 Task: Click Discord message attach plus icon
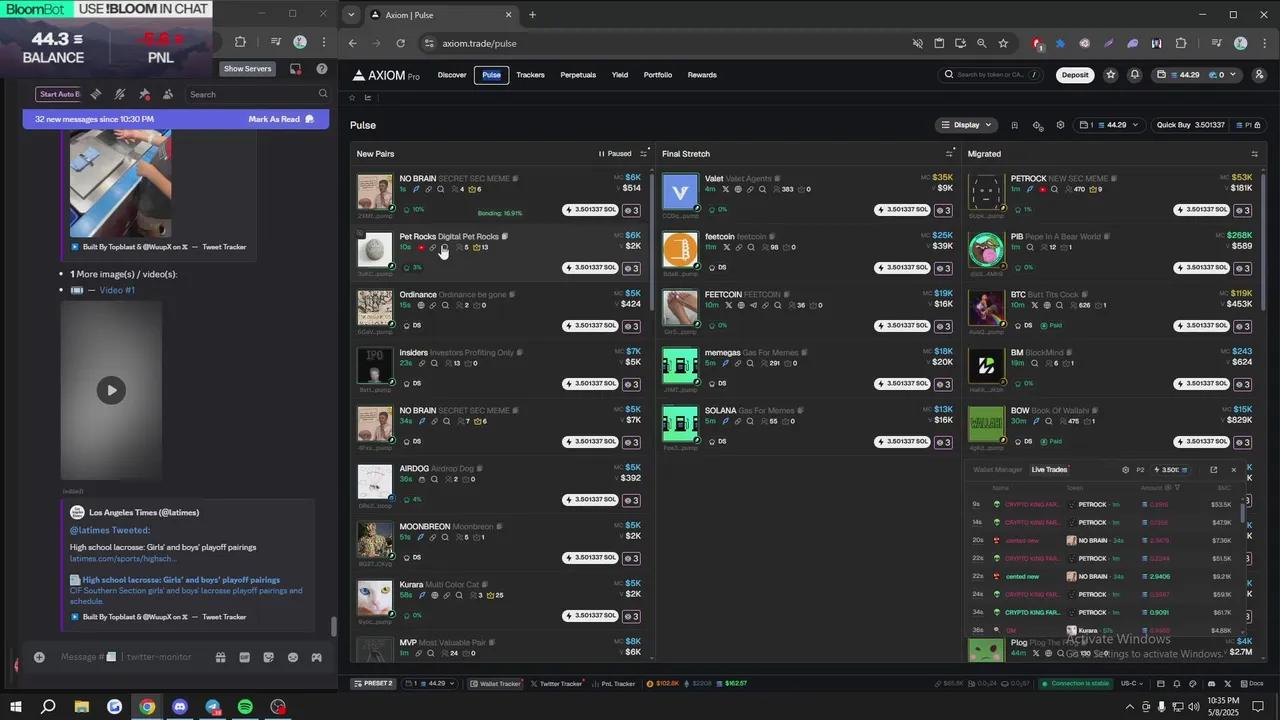tap(39, 657)
